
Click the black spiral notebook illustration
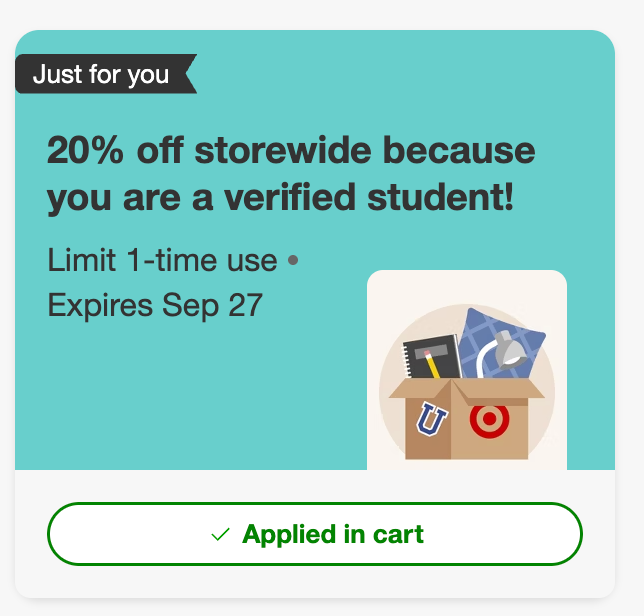(x=431, y=356)
